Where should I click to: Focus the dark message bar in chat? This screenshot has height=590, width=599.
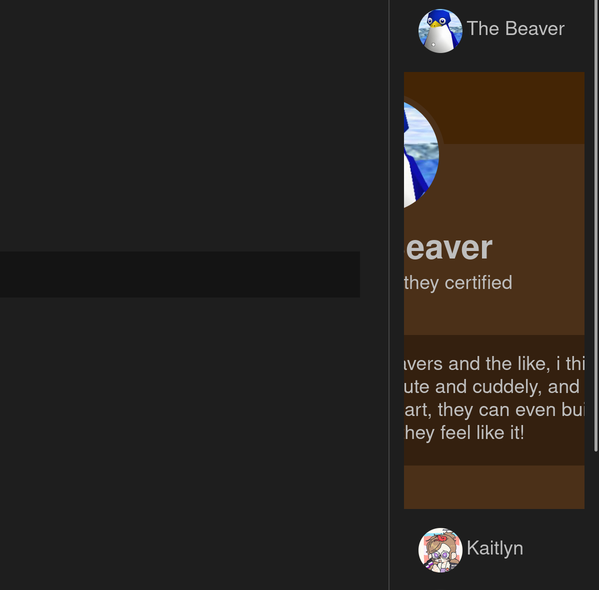click(180, 274)
